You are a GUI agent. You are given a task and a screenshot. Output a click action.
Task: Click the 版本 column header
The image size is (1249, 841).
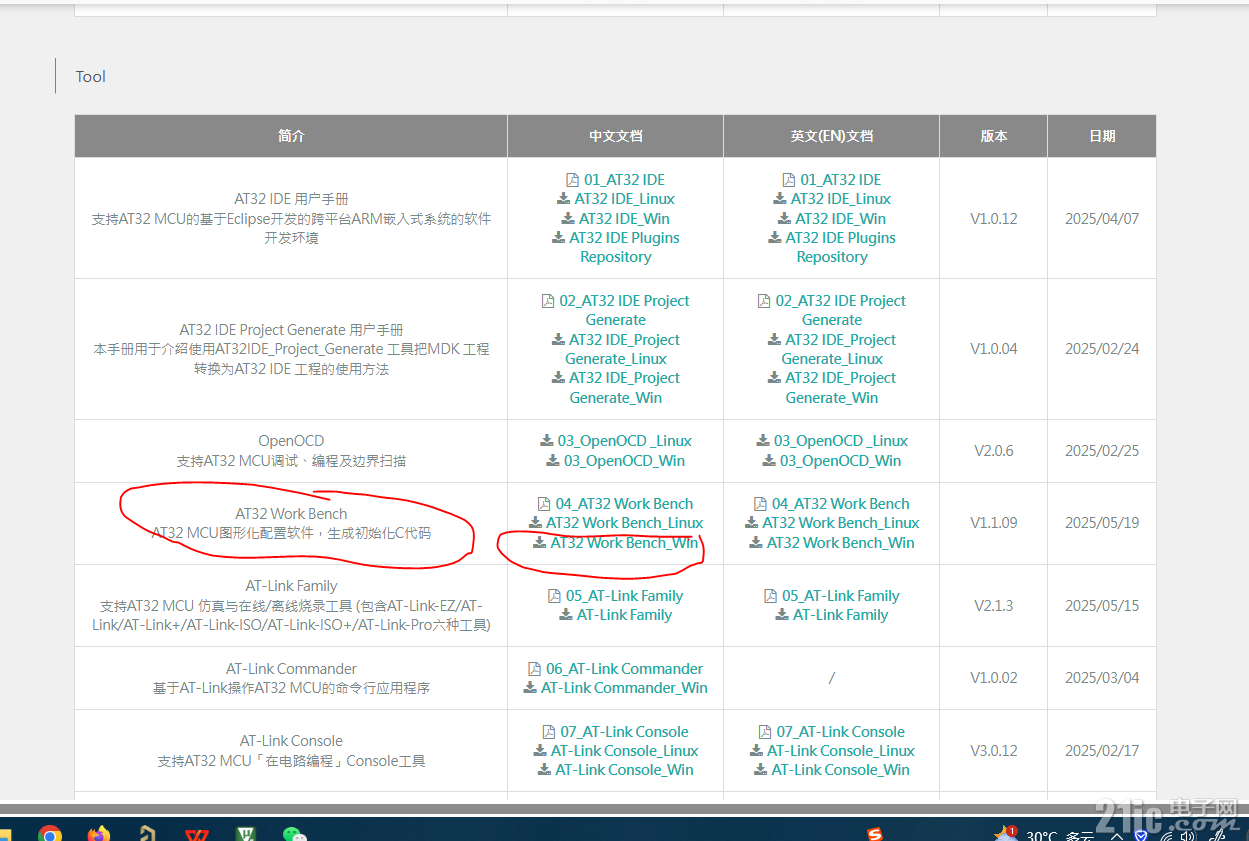994,136
